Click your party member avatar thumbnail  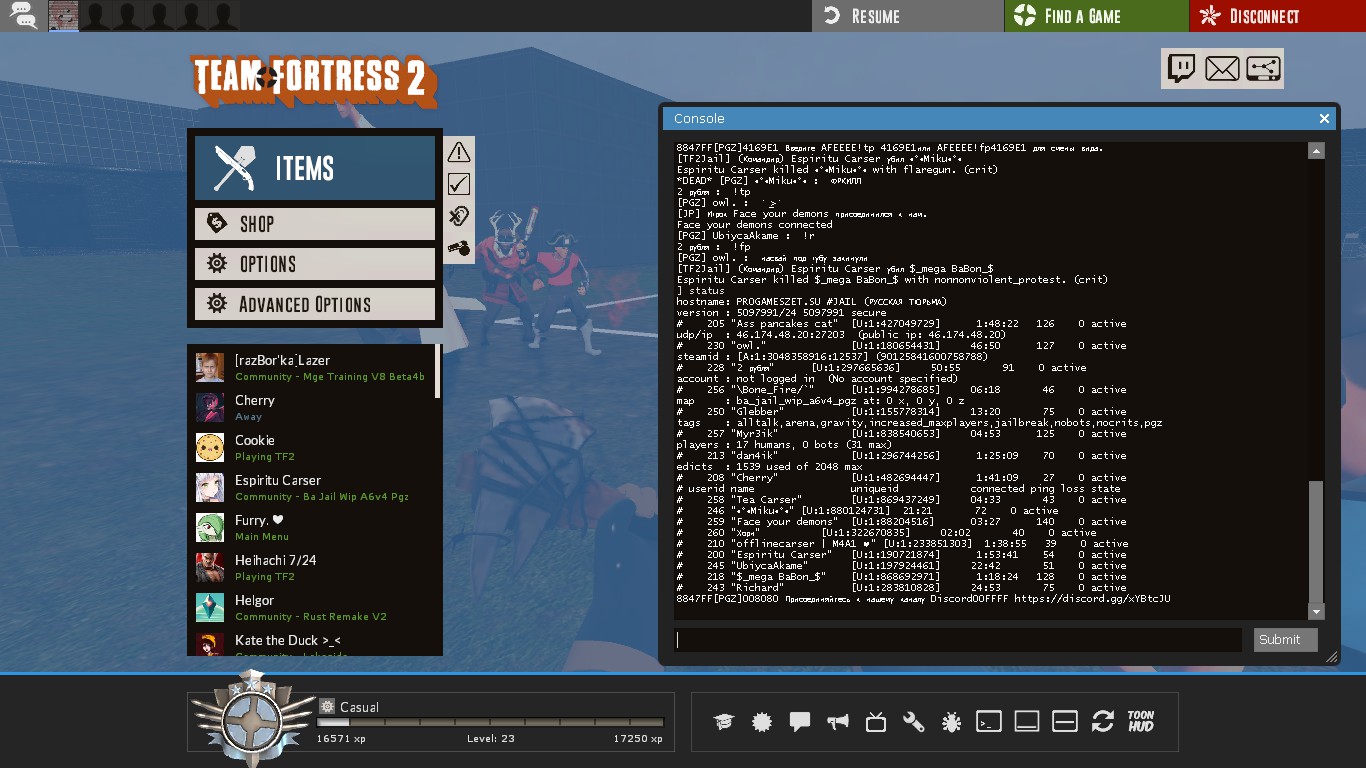[x=63, y=15]
